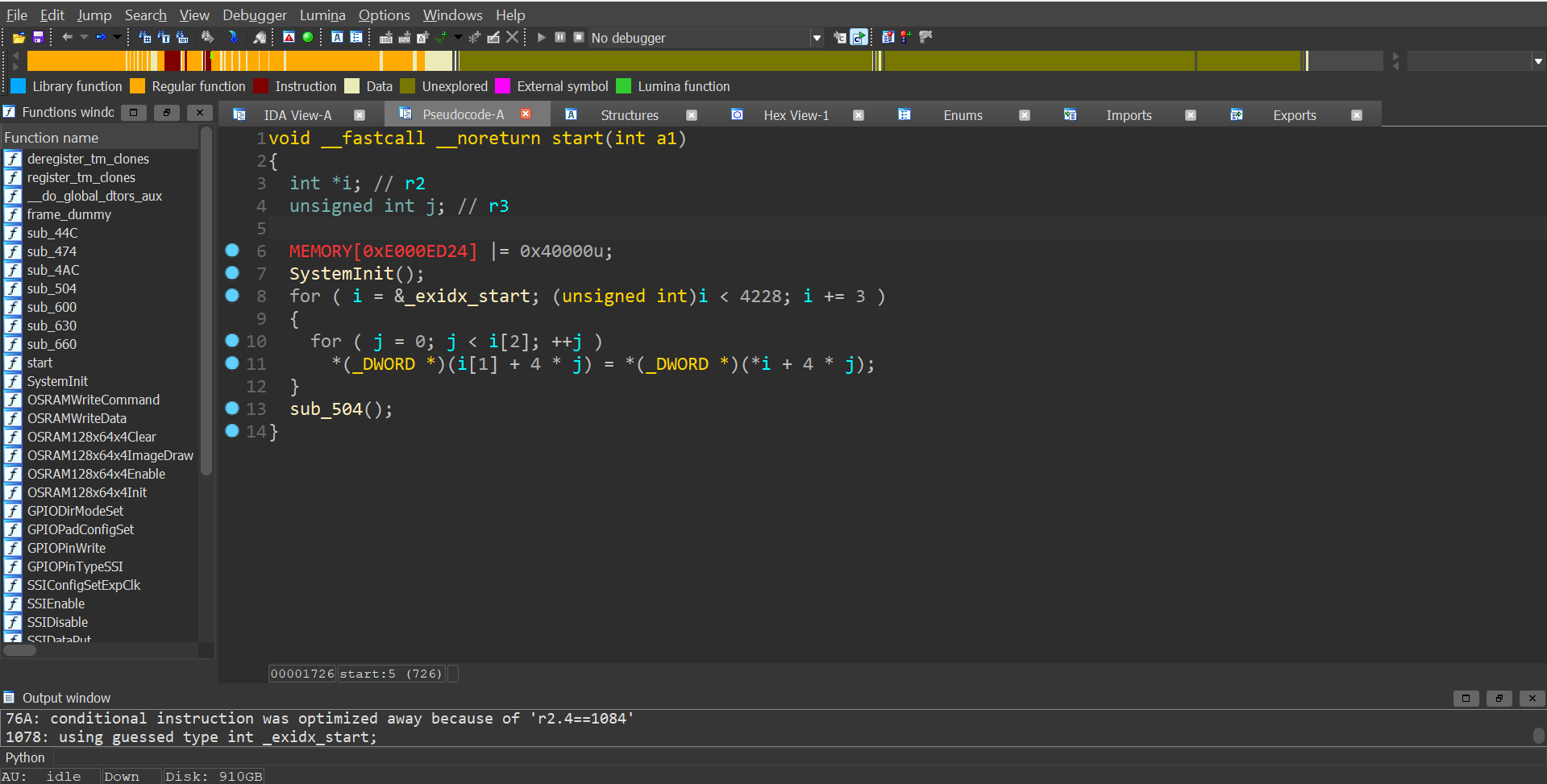Close the Enums tab
This screenshot has height=784, width=1547.
click(x=1025, y=115)
